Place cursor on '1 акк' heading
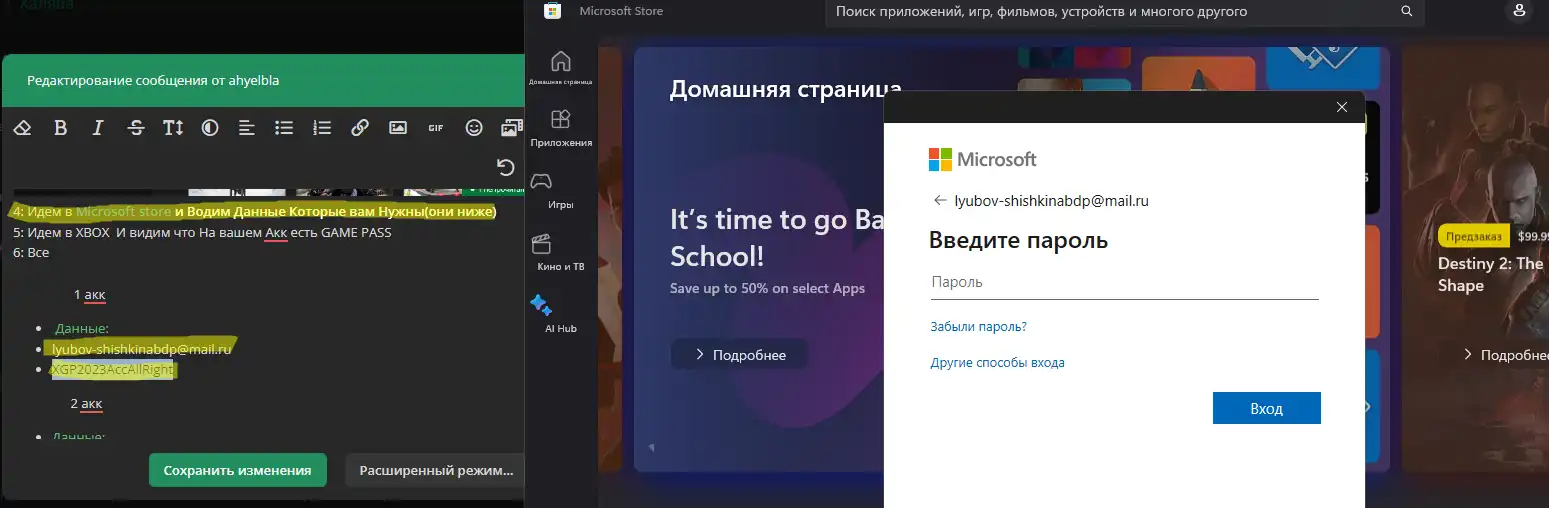Image resolution: width=1549 pixels, height=508 pixels. [89, 294]
